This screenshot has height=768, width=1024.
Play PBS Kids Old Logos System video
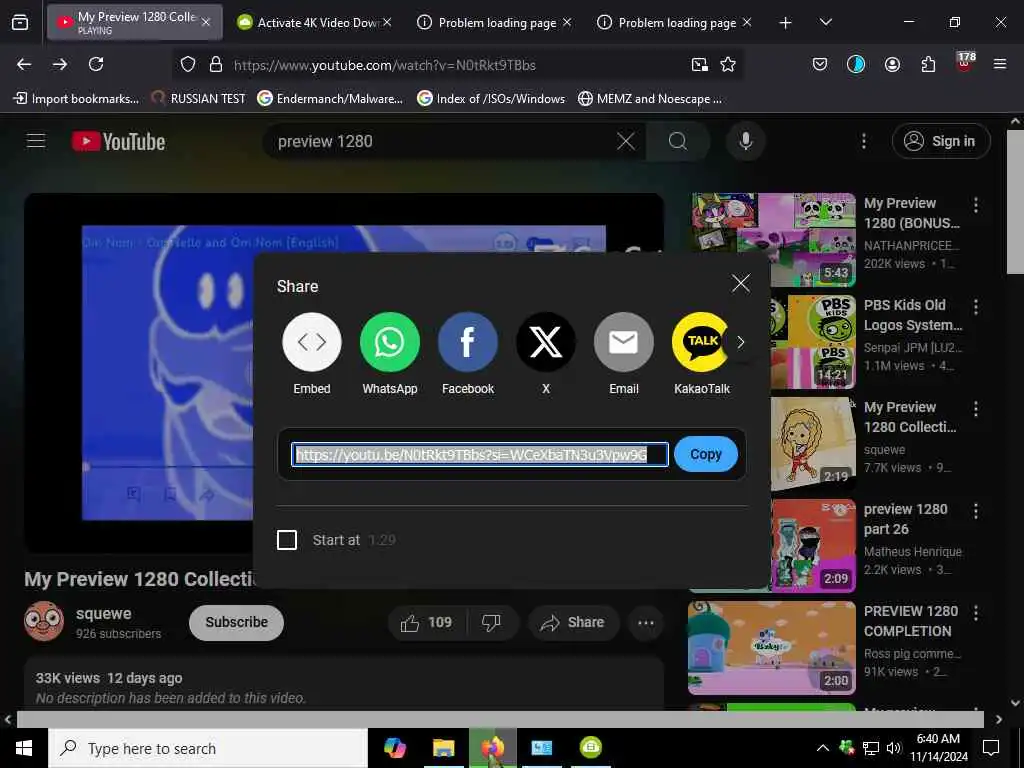pyautogui.click(x=813, y=342)
